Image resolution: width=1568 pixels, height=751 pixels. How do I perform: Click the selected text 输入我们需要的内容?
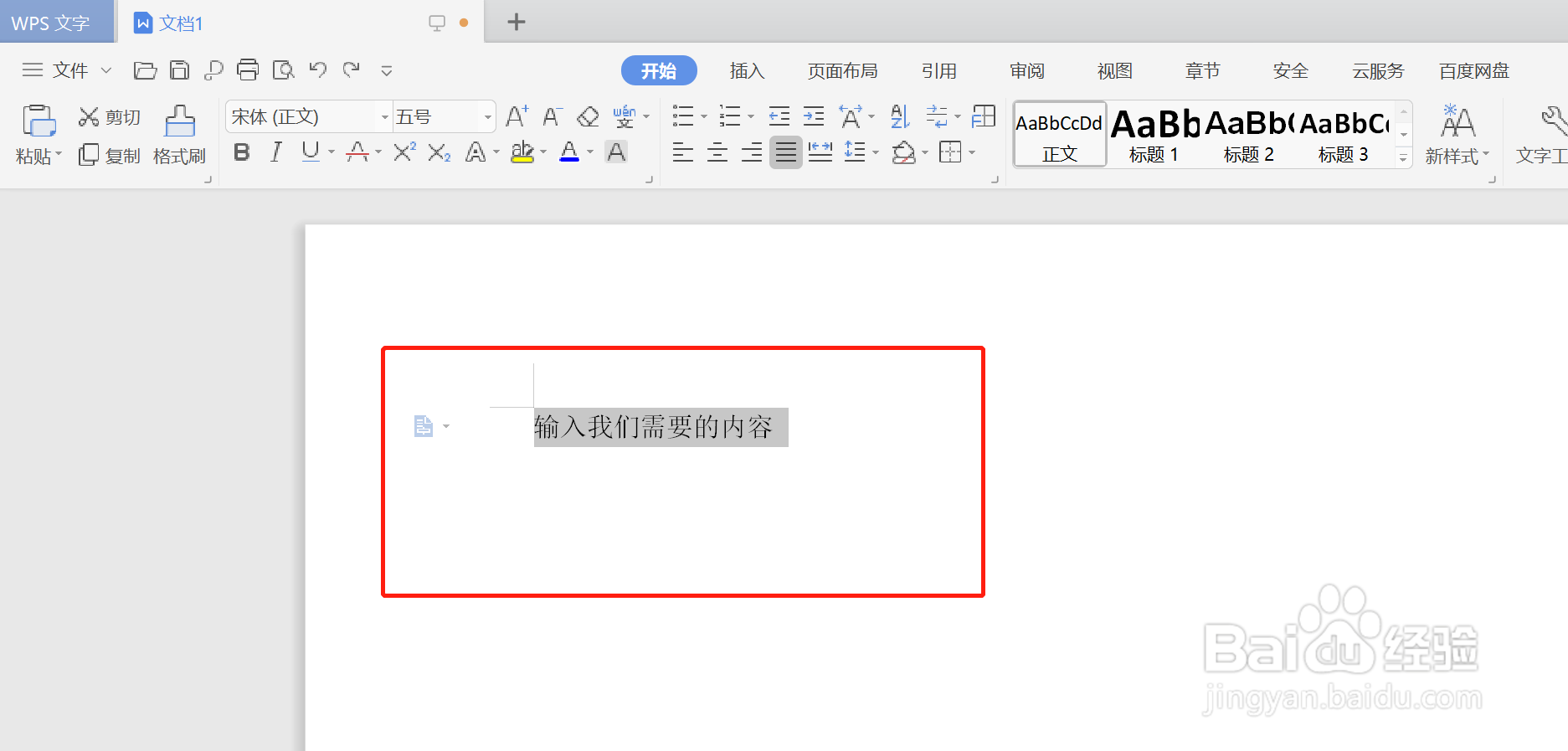[x=653, y=427]
